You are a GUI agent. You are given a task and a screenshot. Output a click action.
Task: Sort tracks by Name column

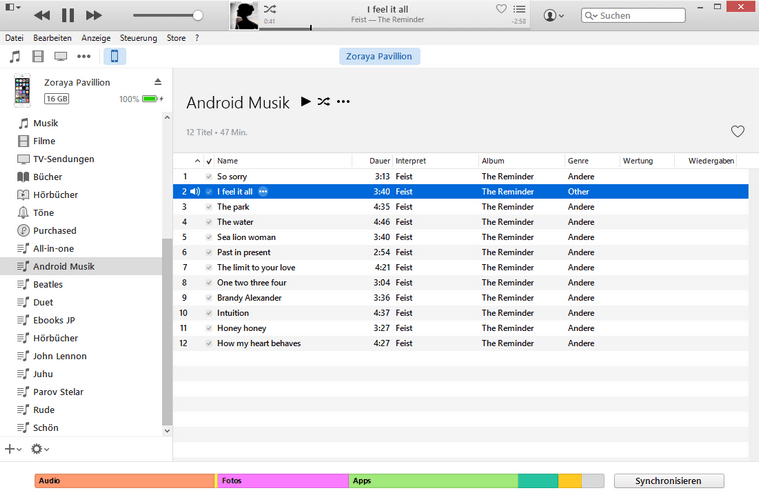(x=228, y=161)
